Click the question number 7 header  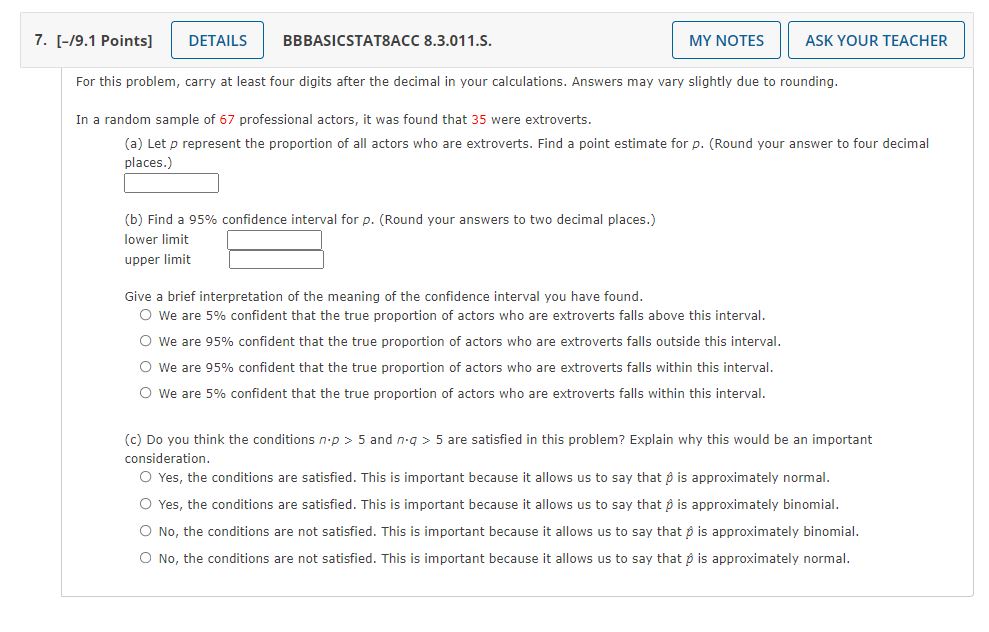click(x=38, y=40)
